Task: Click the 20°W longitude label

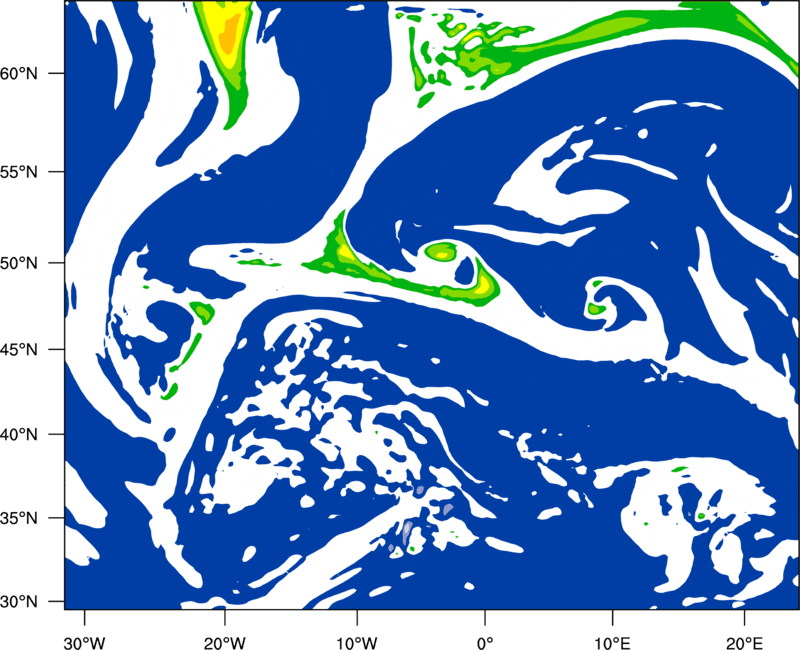Action: (x=225, y=642)
